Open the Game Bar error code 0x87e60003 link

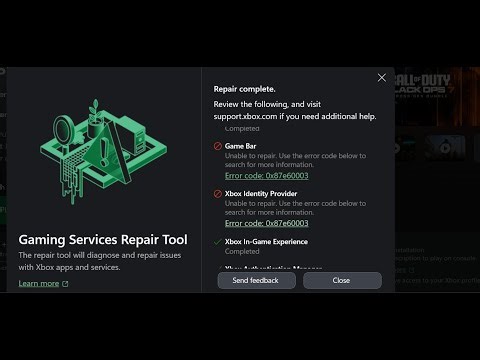point(266,176)
